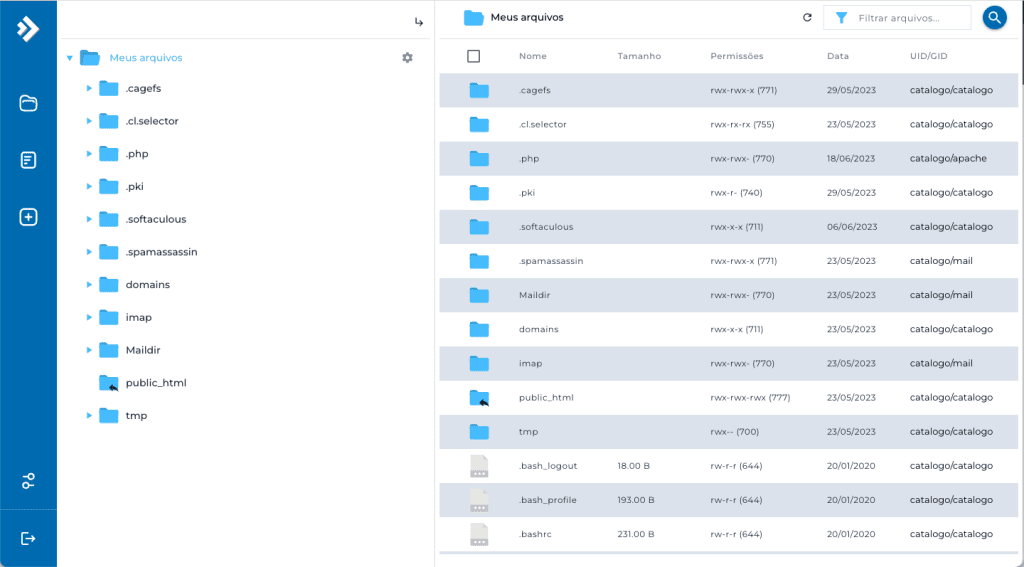Tick the select all files checkbox
Viewport: 1024px width, 567px height.
pos(473,56)
